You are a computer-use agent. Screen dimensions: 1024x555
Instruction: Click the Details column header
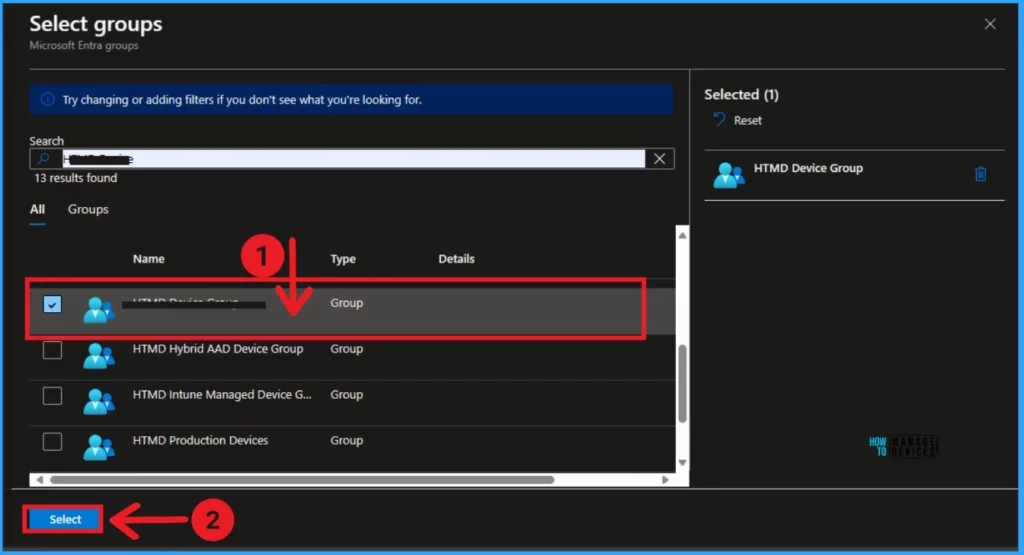coord(456,259)
